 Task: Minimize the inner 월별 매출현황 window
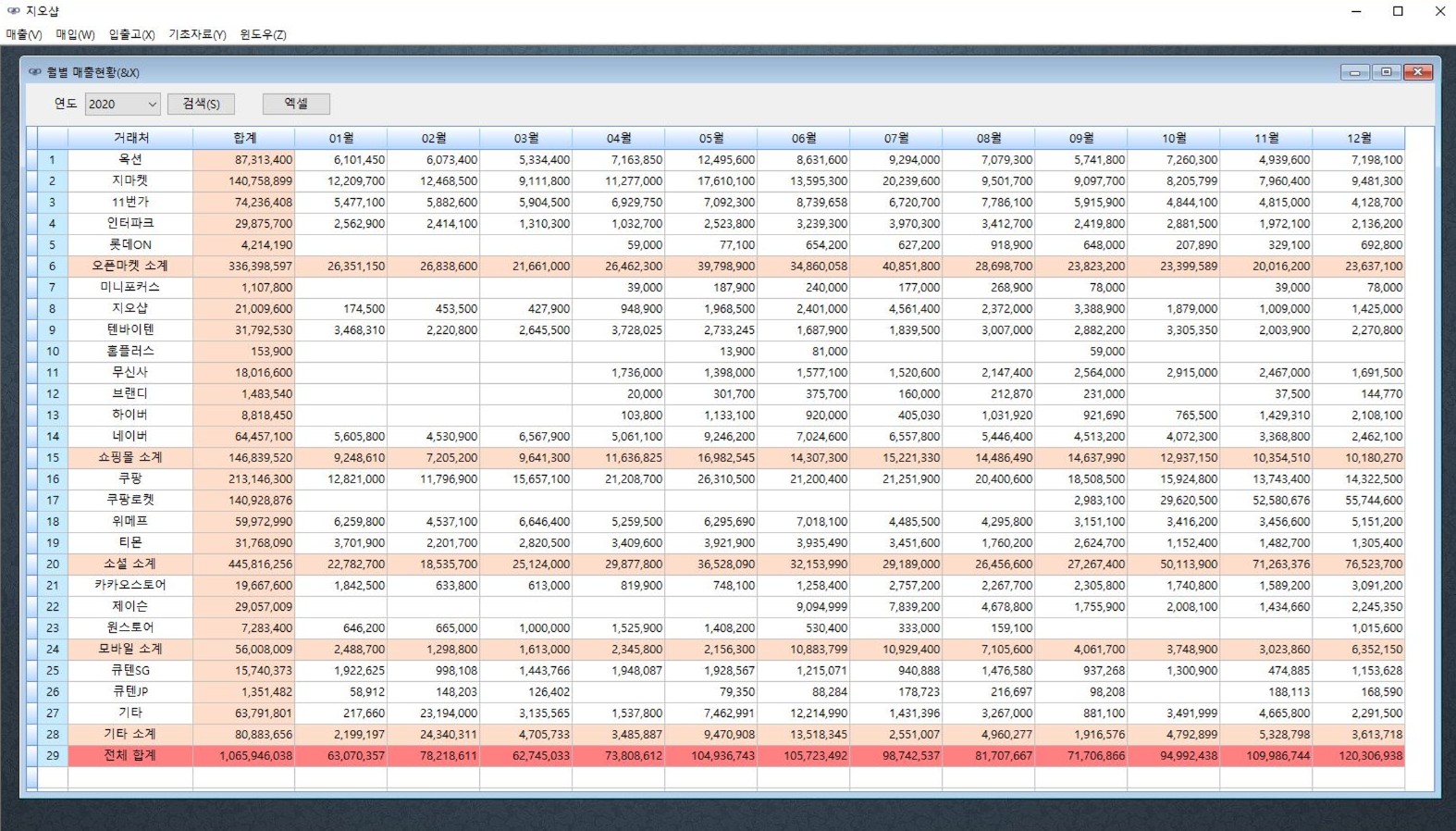[x=1354, y=72]
